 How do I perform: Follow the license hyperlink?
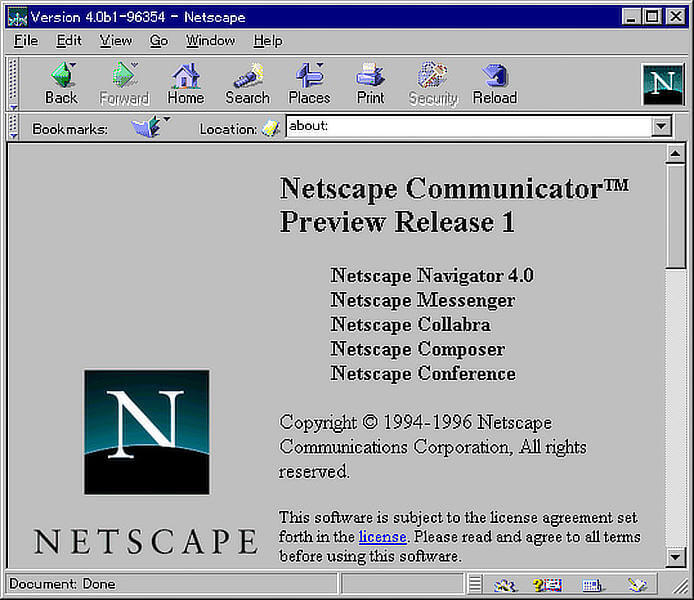click(382, 537)
